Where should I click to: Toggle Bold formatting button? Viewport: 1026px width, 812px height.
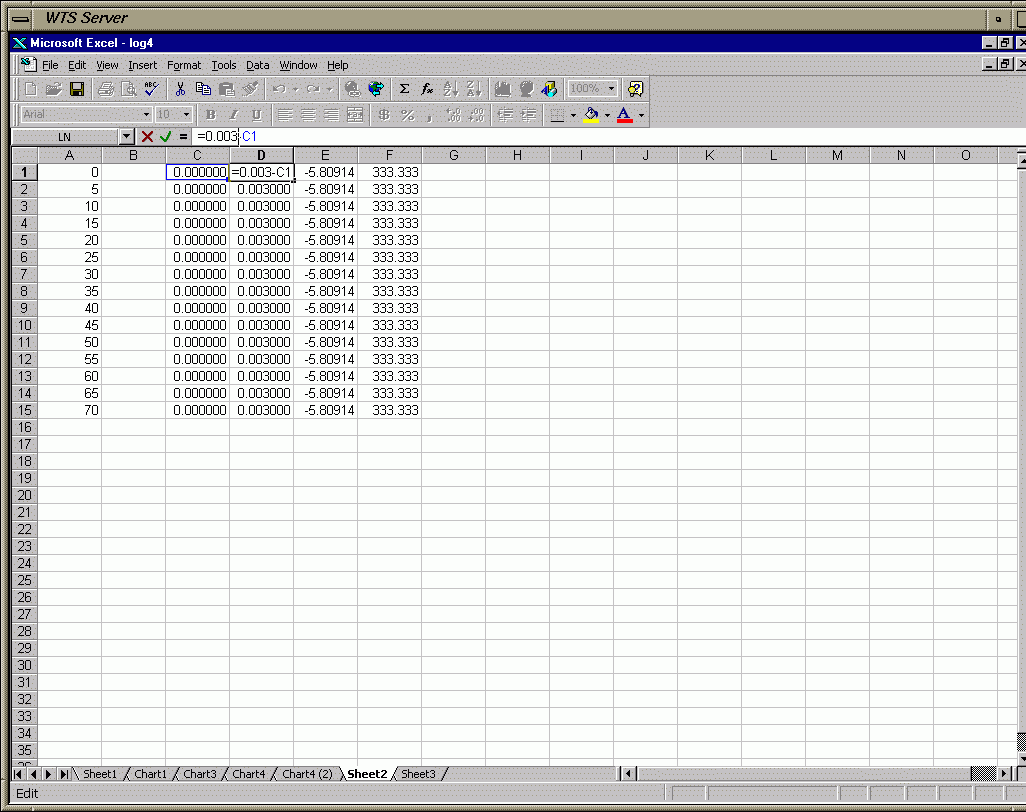(x=210, y=115)
